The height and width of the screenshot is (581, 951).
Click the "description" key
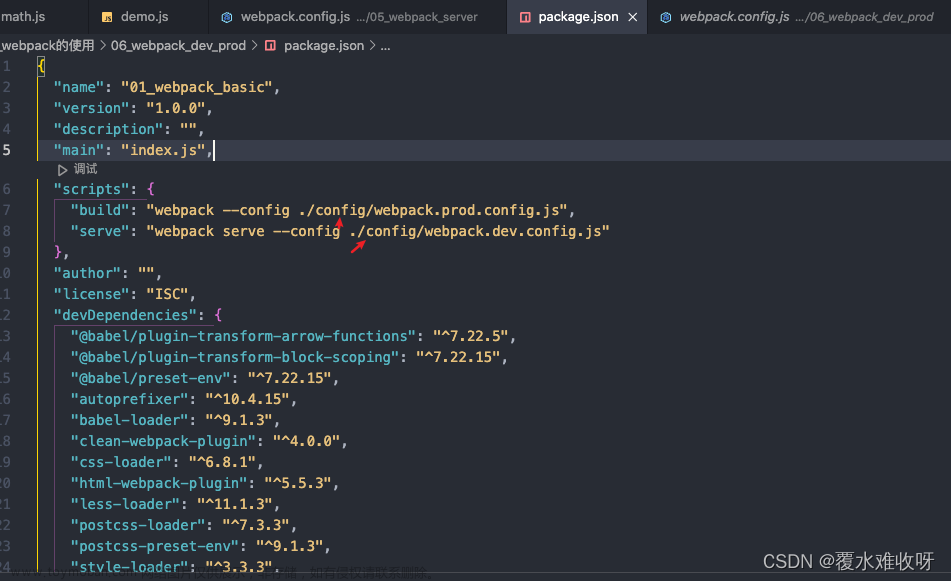109,129
